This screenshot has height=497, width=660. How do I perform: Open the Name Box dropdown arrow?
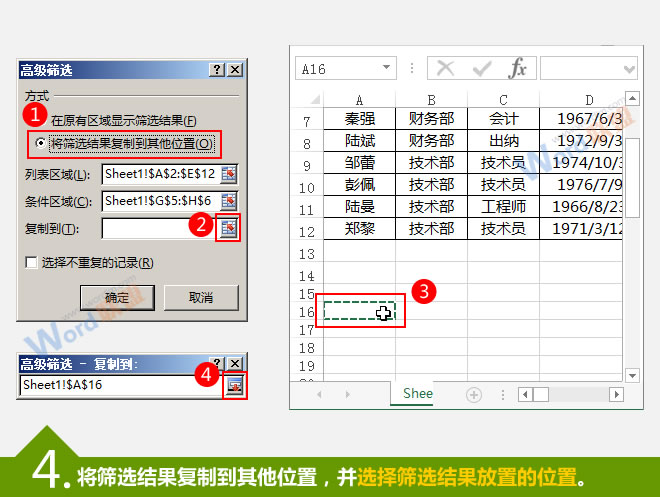(x=386, y=67)
